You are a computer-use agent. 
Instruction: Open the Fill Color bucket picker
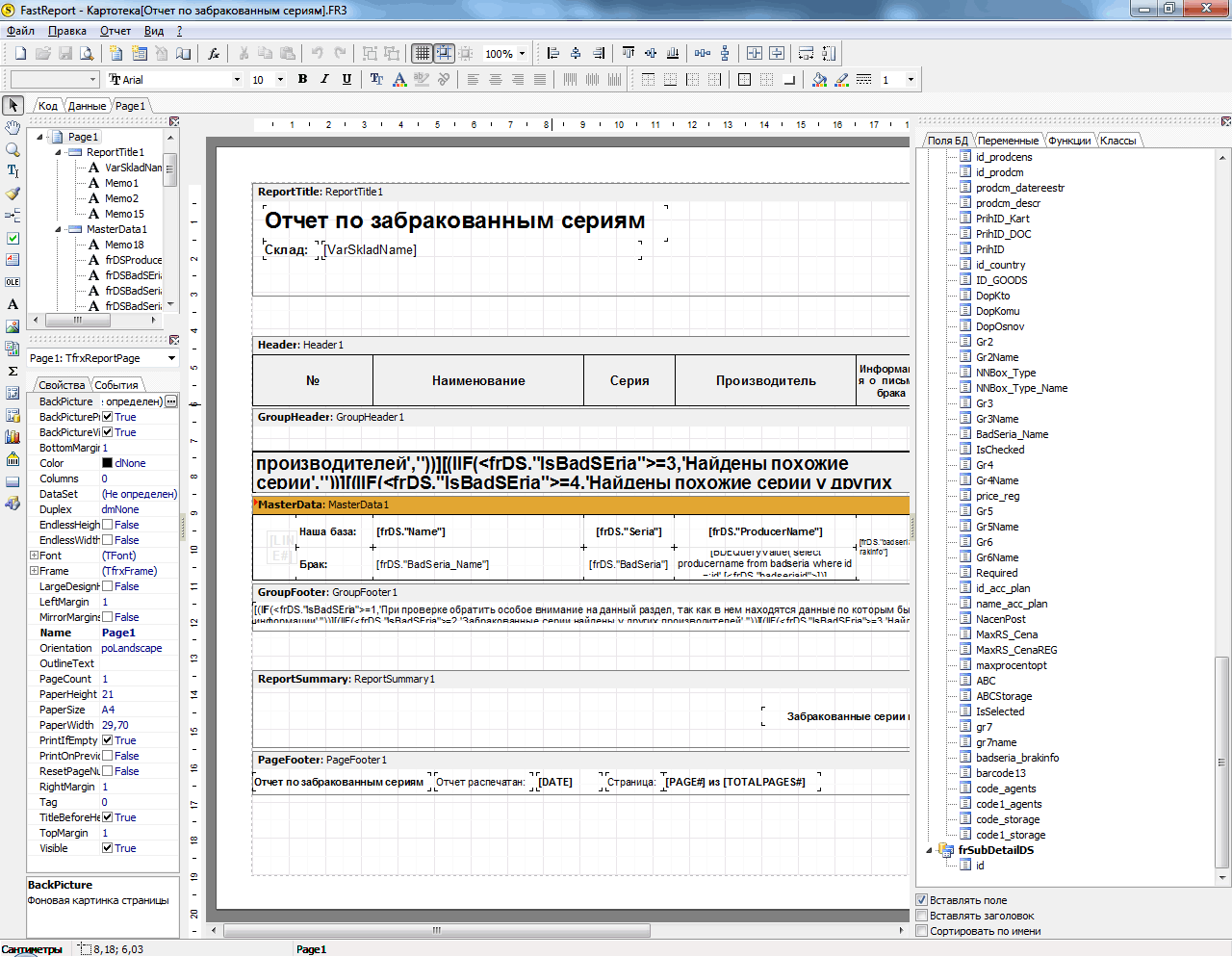819,79
